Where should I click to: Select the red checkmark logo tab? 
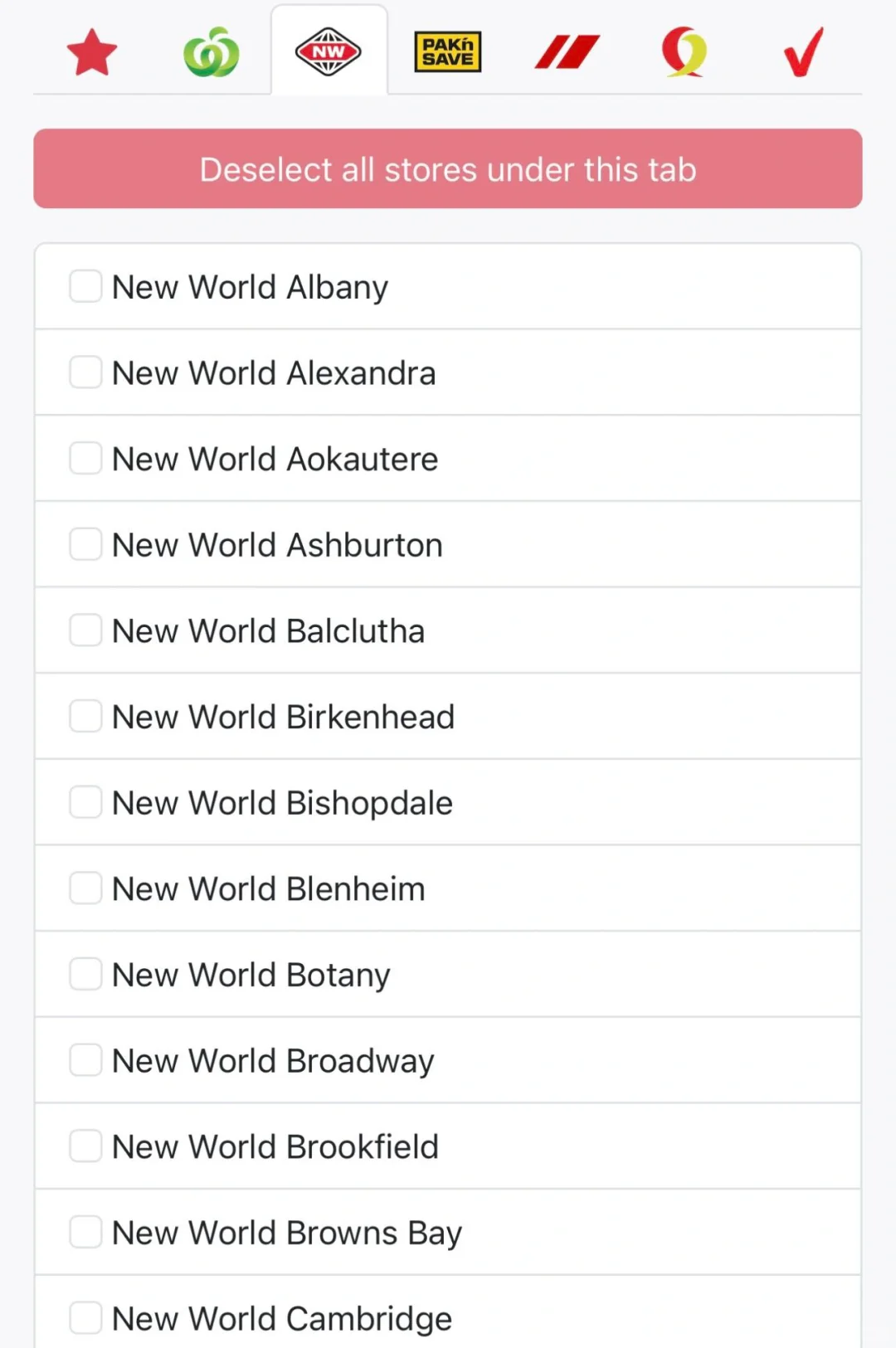[x=803, y=52]
